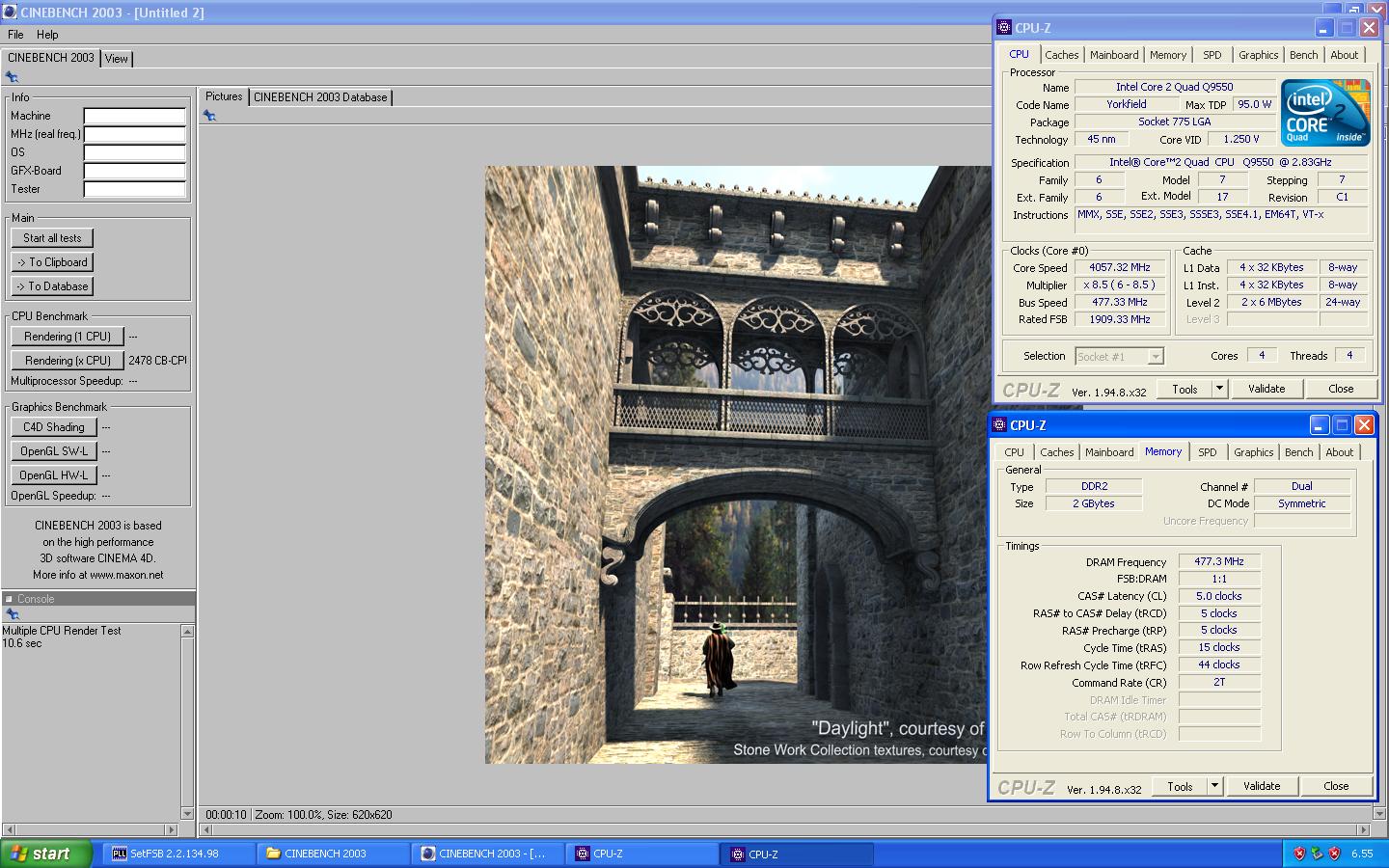Click Tools button in lower CPU-Z window
Image resolution: width=1389 pixels, height=868 pixels.
(1180, 786)
